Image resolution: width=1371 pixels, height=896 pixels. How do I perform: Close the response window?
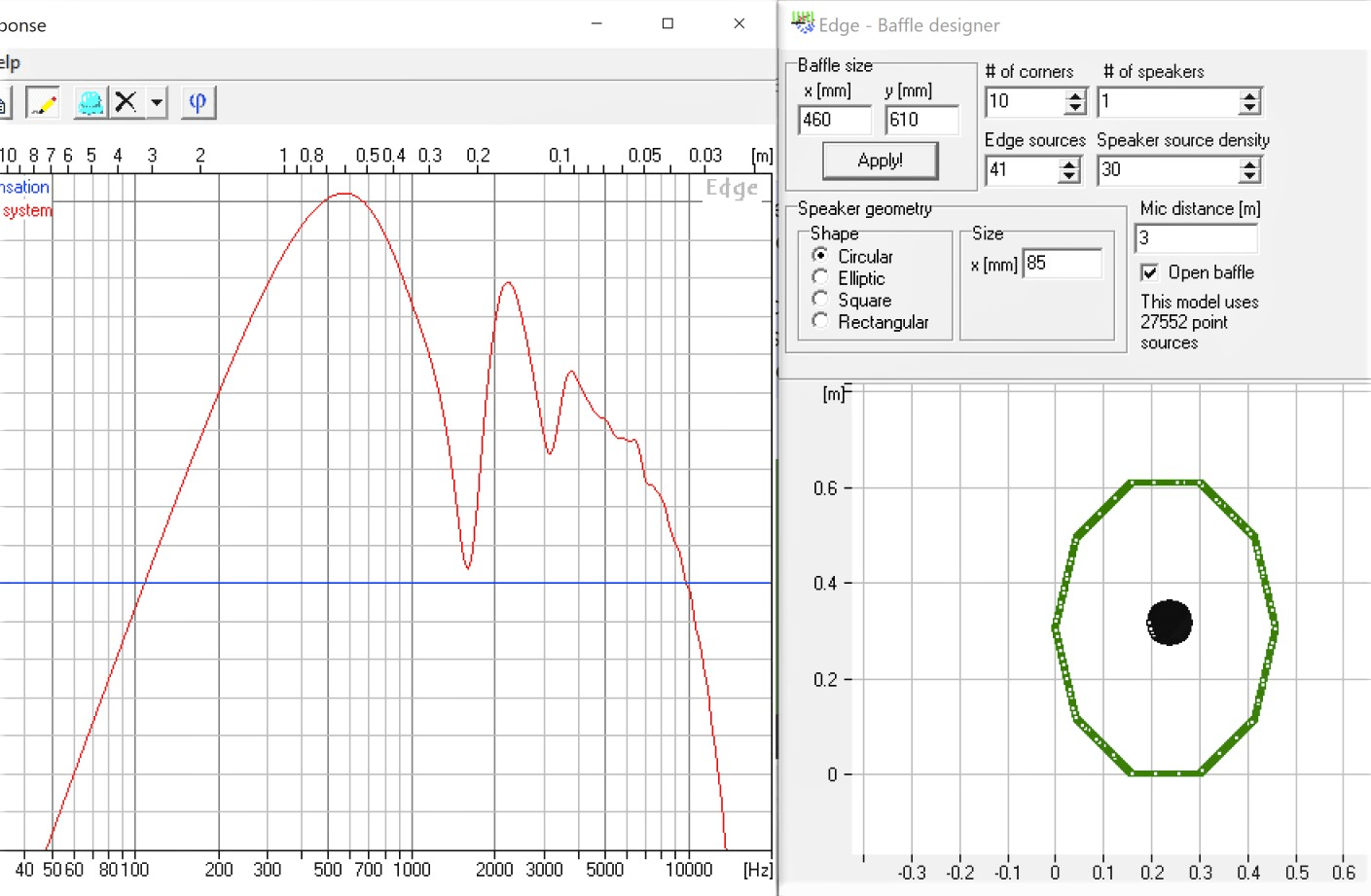point(740,23)
